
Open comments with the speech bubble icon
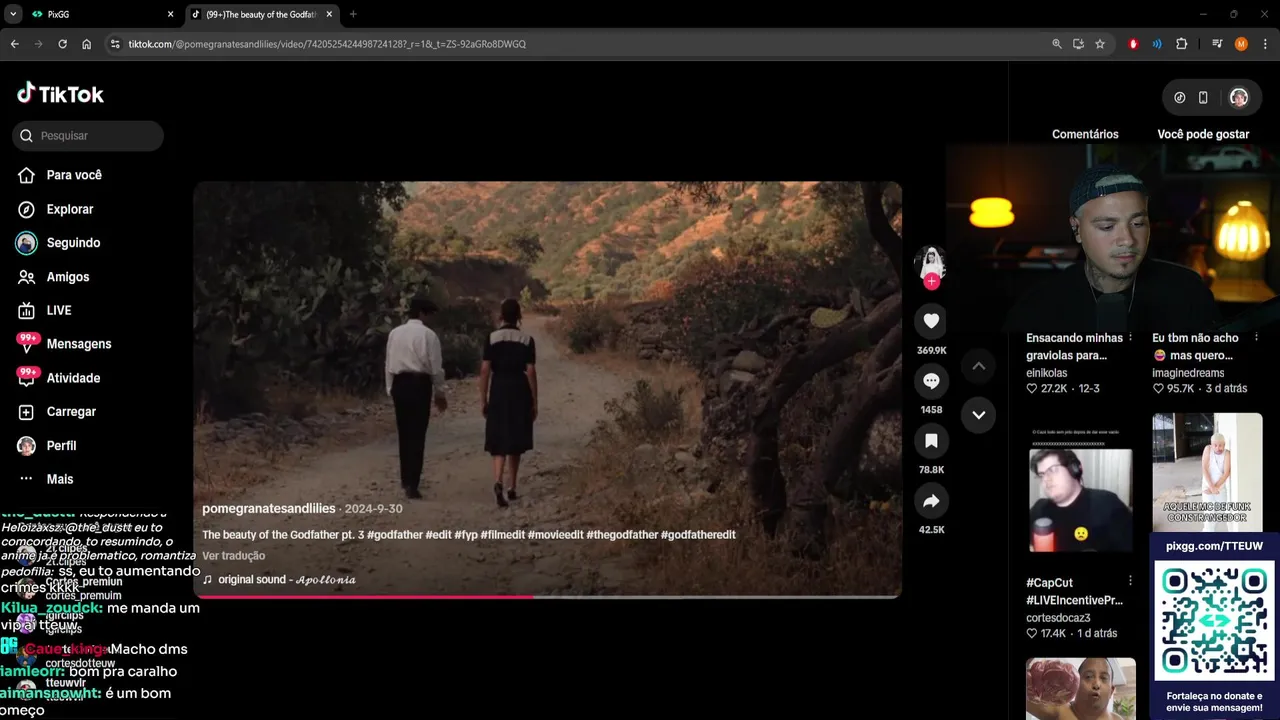[931, 381]
